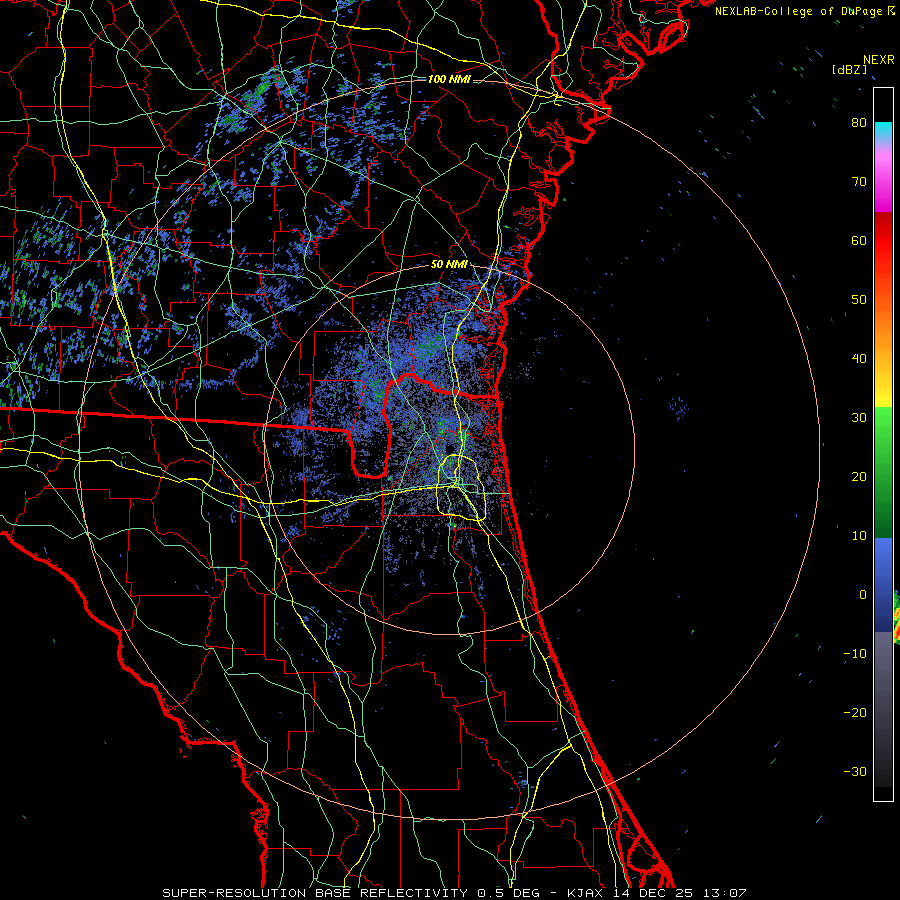Select the 20 value on dBZ scale

859,476
